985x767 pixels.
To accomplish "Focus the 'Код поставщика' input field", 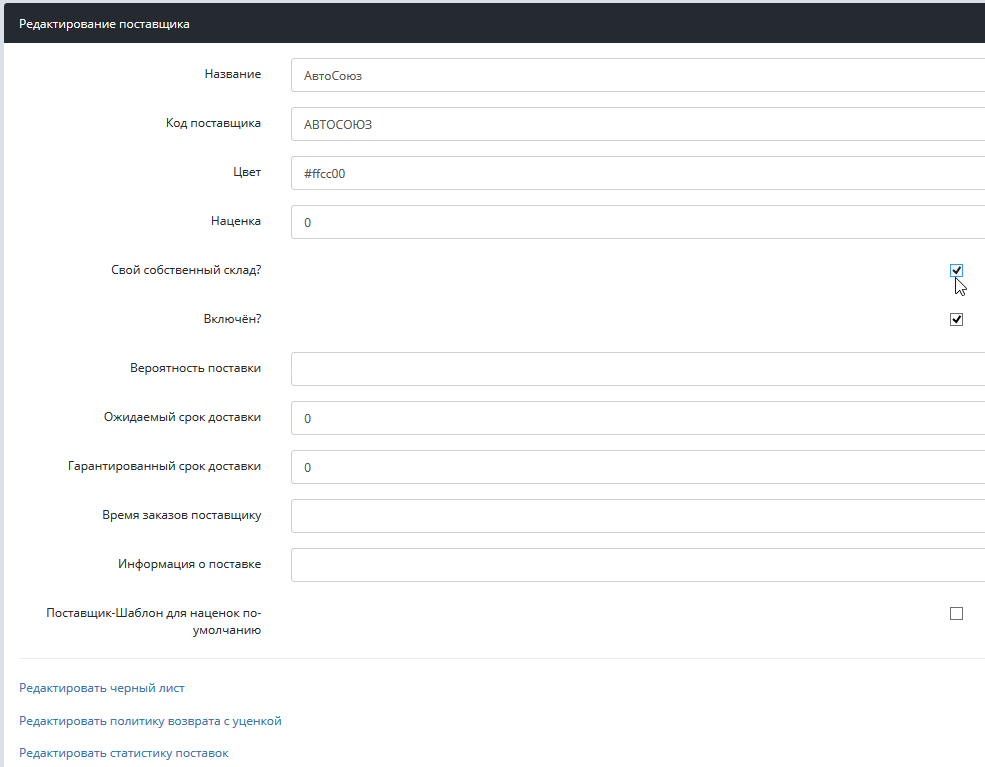I will coord(637,124).
